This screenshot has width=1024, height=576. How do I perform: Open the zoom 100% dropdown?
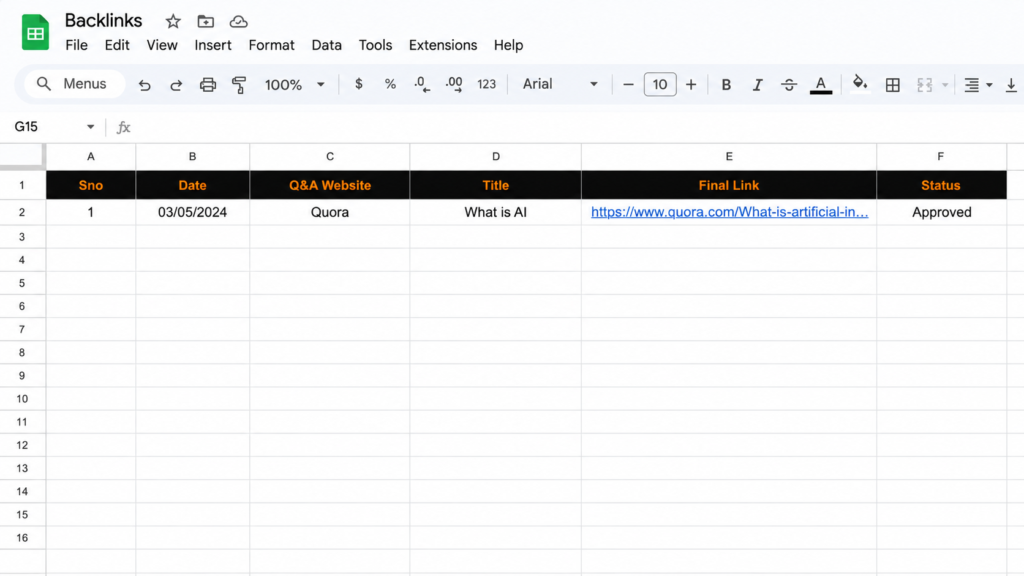(x=294, y=85)
